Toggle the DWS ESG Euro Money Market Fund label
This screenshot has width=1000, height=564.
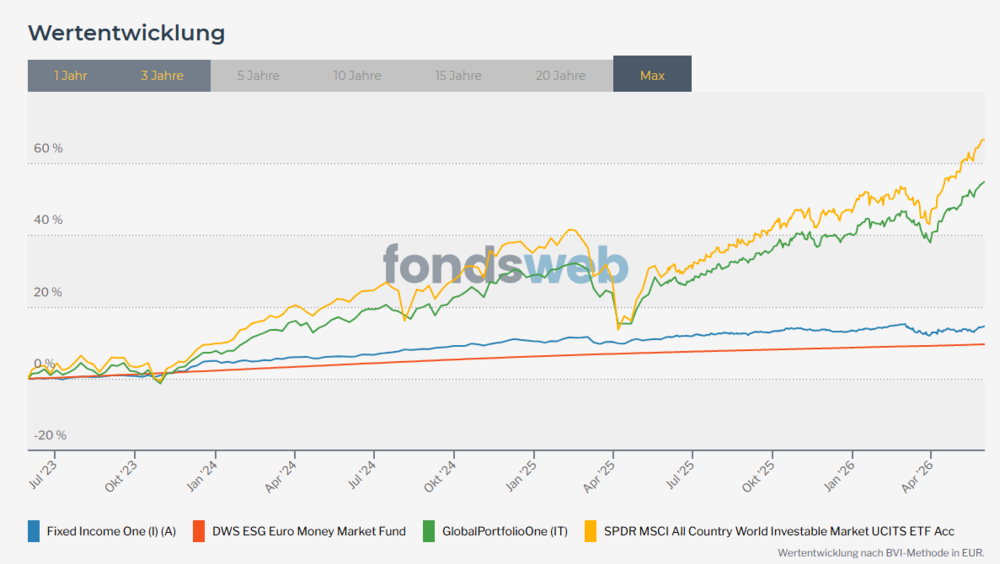pyautogui.click(x=309, y=531)
